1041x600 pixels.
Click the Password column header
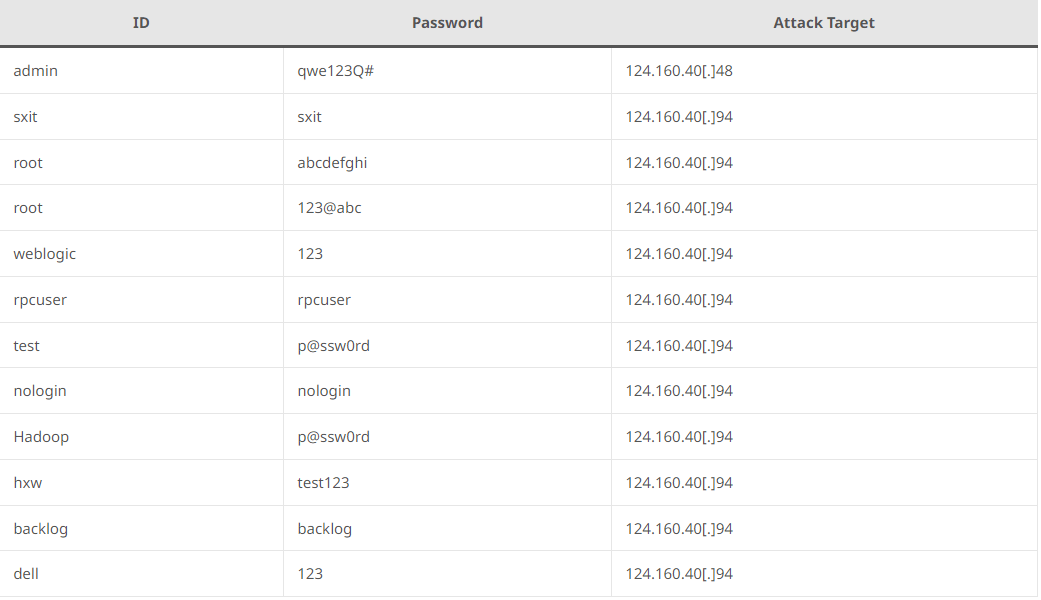447,23
